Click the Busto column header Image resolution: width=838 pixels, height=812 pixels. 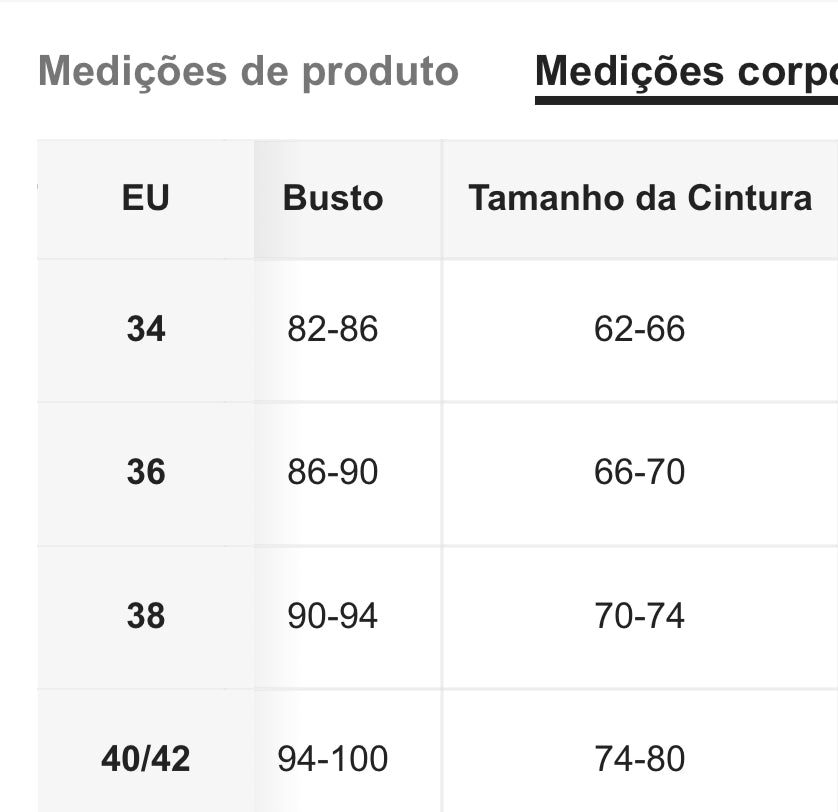point(333,198)
